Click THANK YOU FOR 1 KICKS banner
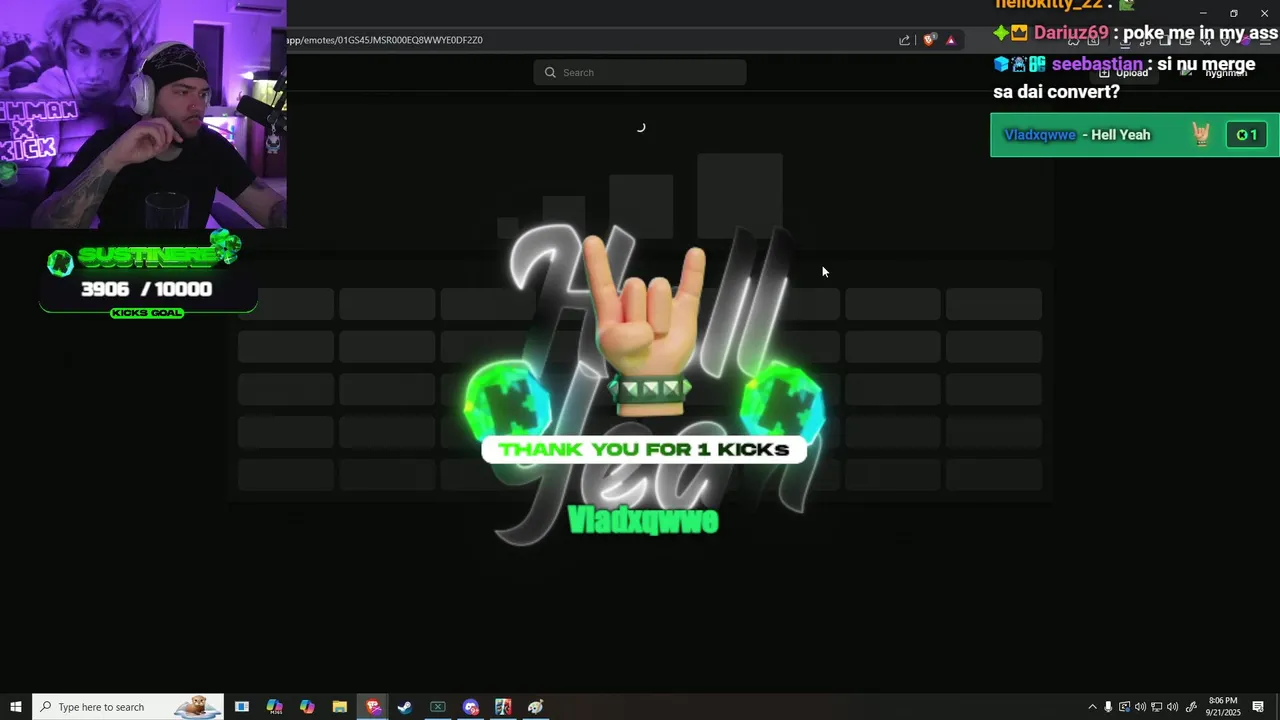This screenshot has width=1280, height=720. click(x=644, y=449)
